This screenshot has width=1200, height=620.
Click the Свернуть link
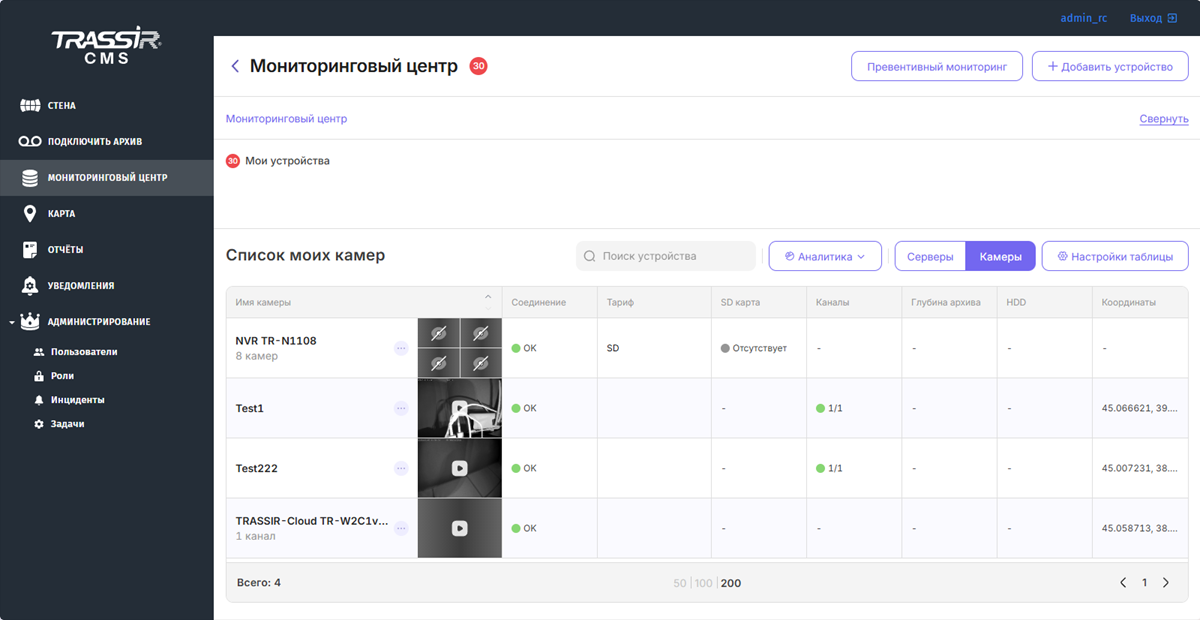(x=1163, y=119)
